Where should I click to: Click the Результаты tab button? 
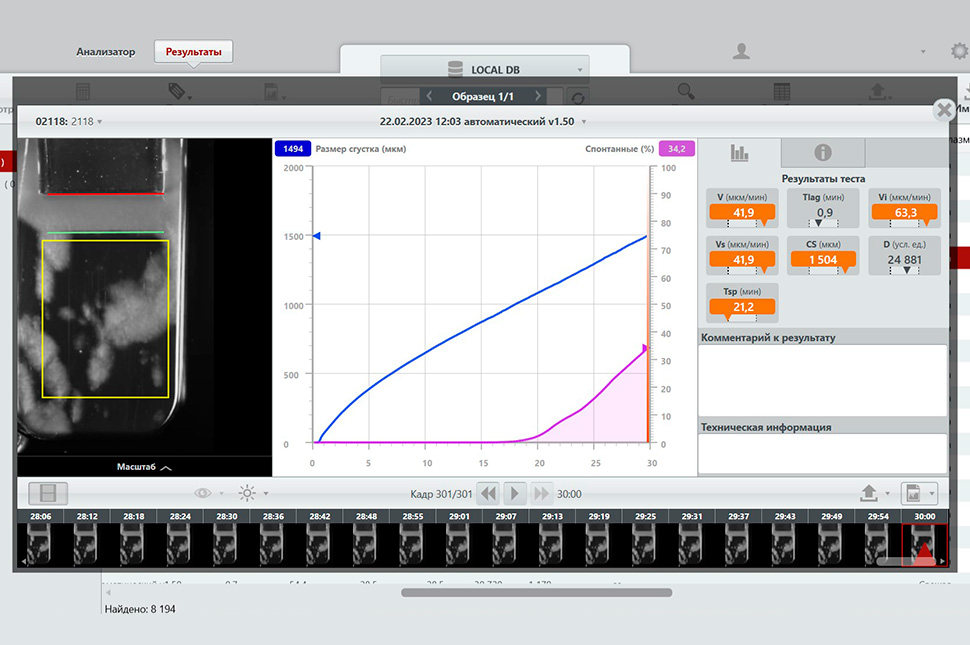click(193, 52)
